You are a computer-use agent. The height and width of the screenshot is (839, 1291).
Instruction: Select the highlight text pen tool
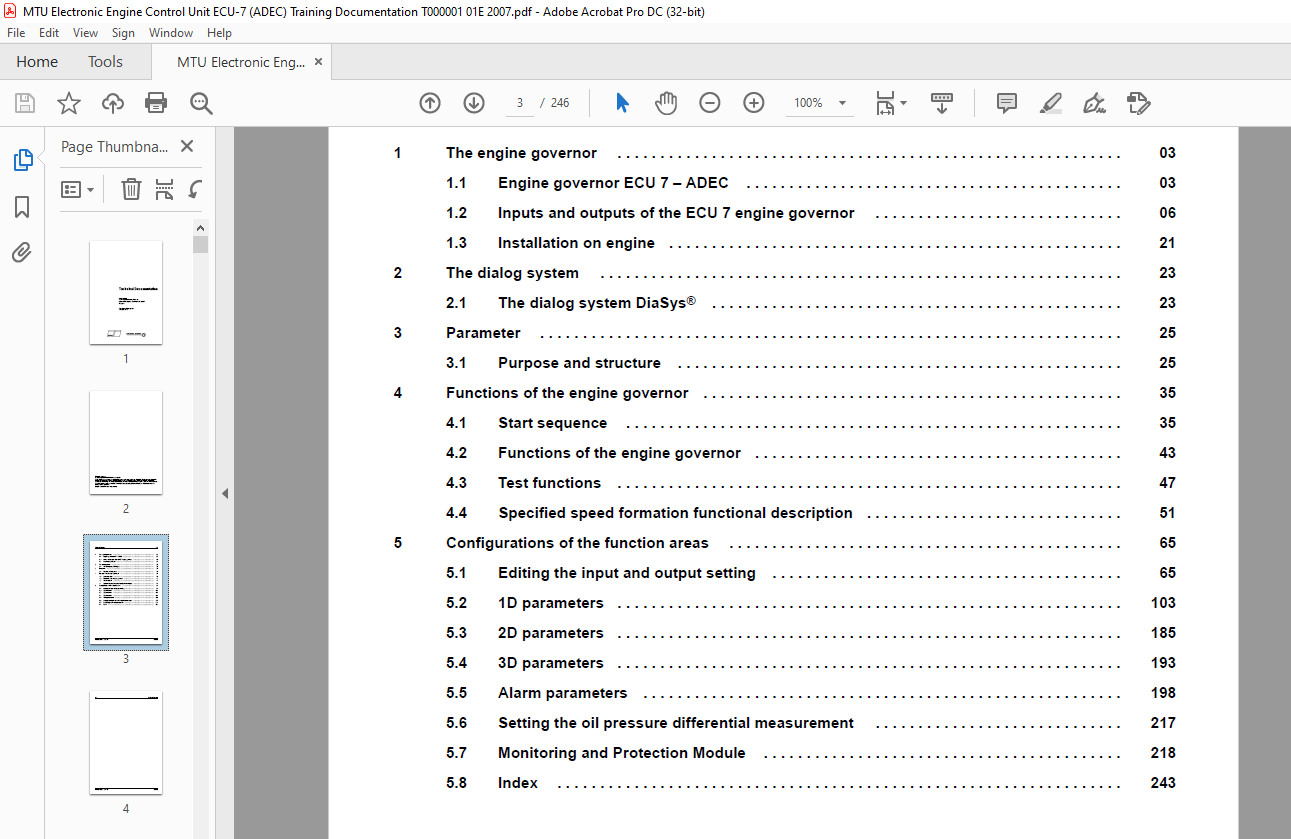1050,103
